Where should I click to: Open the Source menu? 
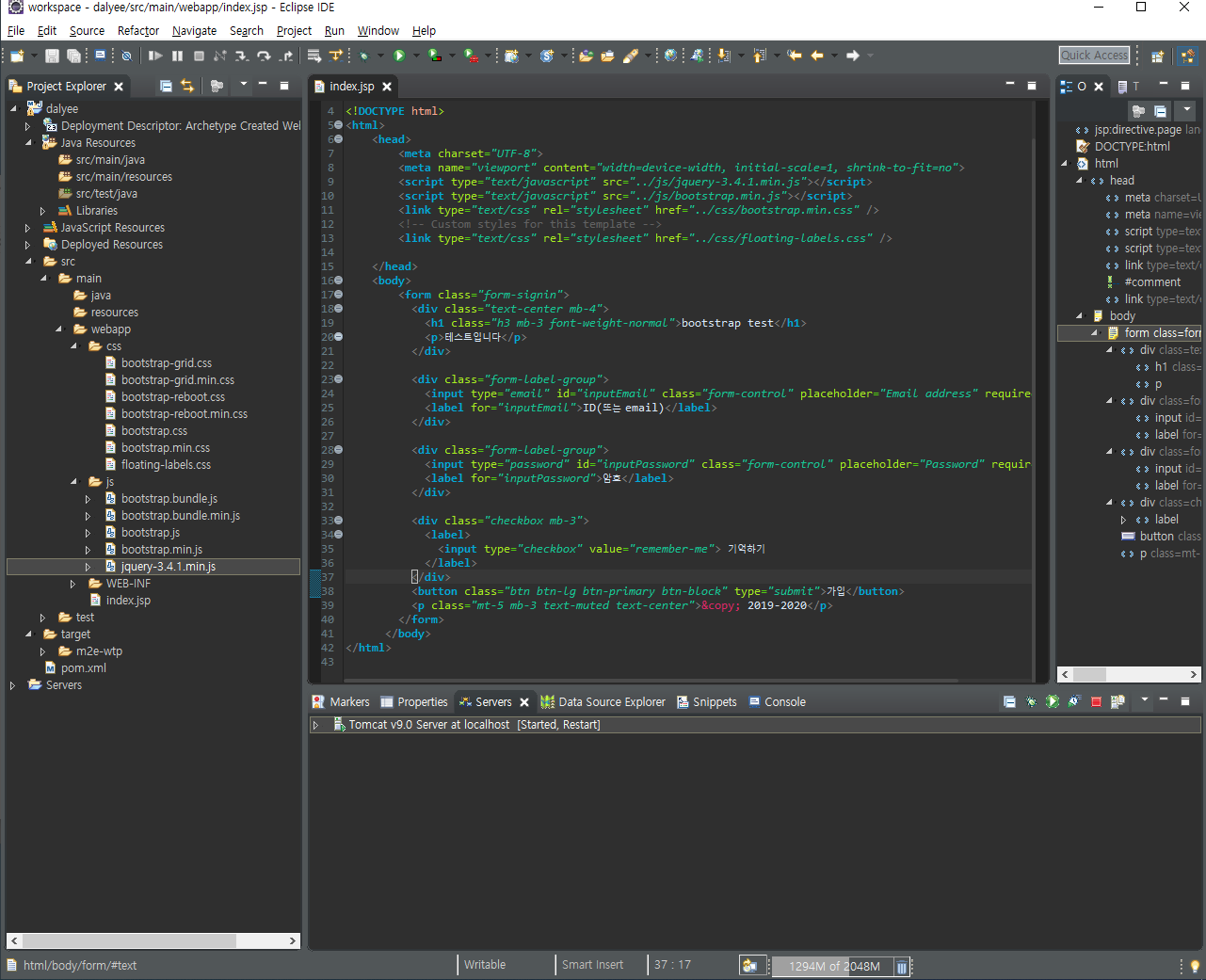tap(87, 31)
